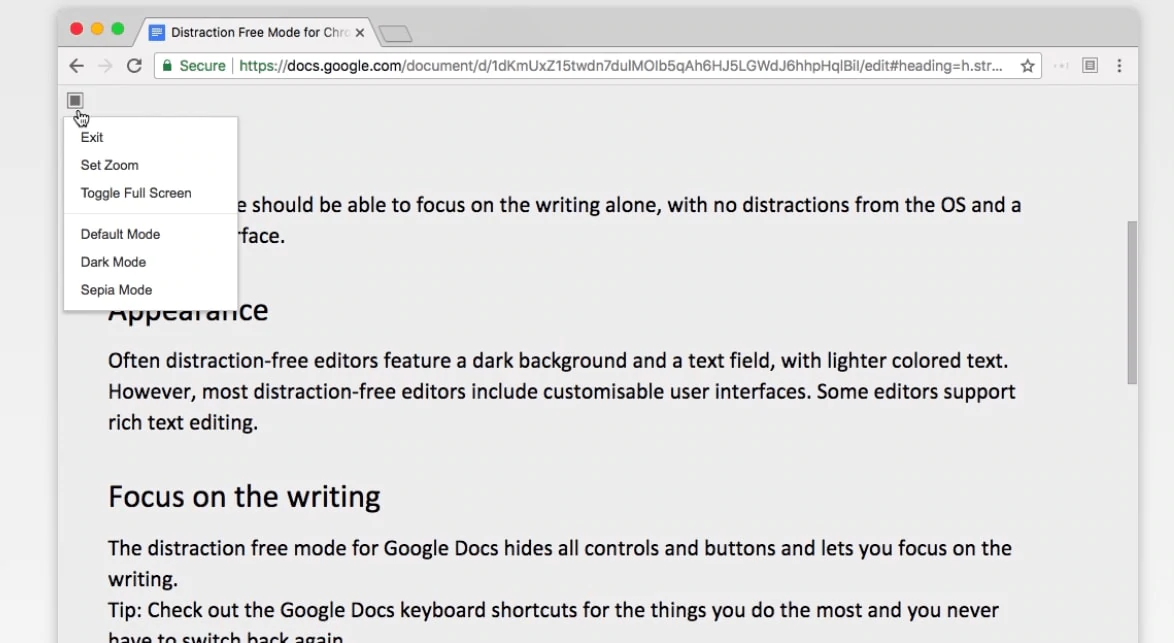The image size is (1174, 643).
Task: Open a new tab with the new-tab button
Action: pos(396,34)
